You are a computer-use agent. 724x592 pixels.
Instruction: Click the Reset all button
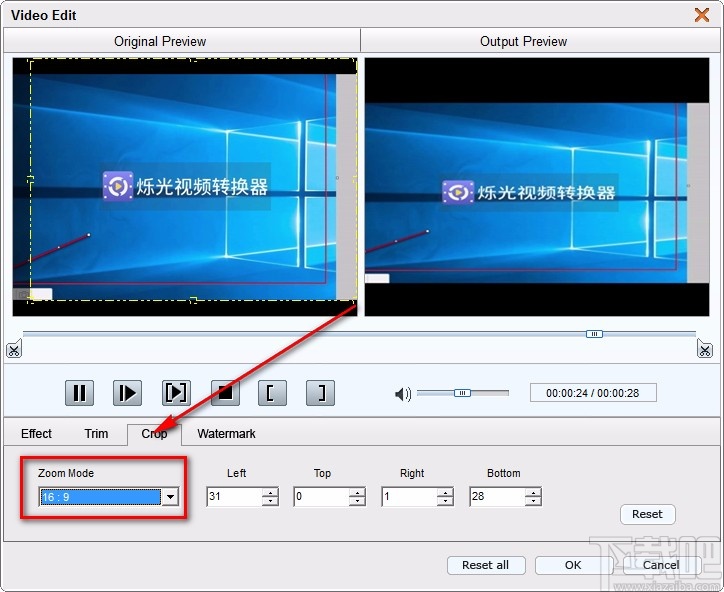click(486, 565)
